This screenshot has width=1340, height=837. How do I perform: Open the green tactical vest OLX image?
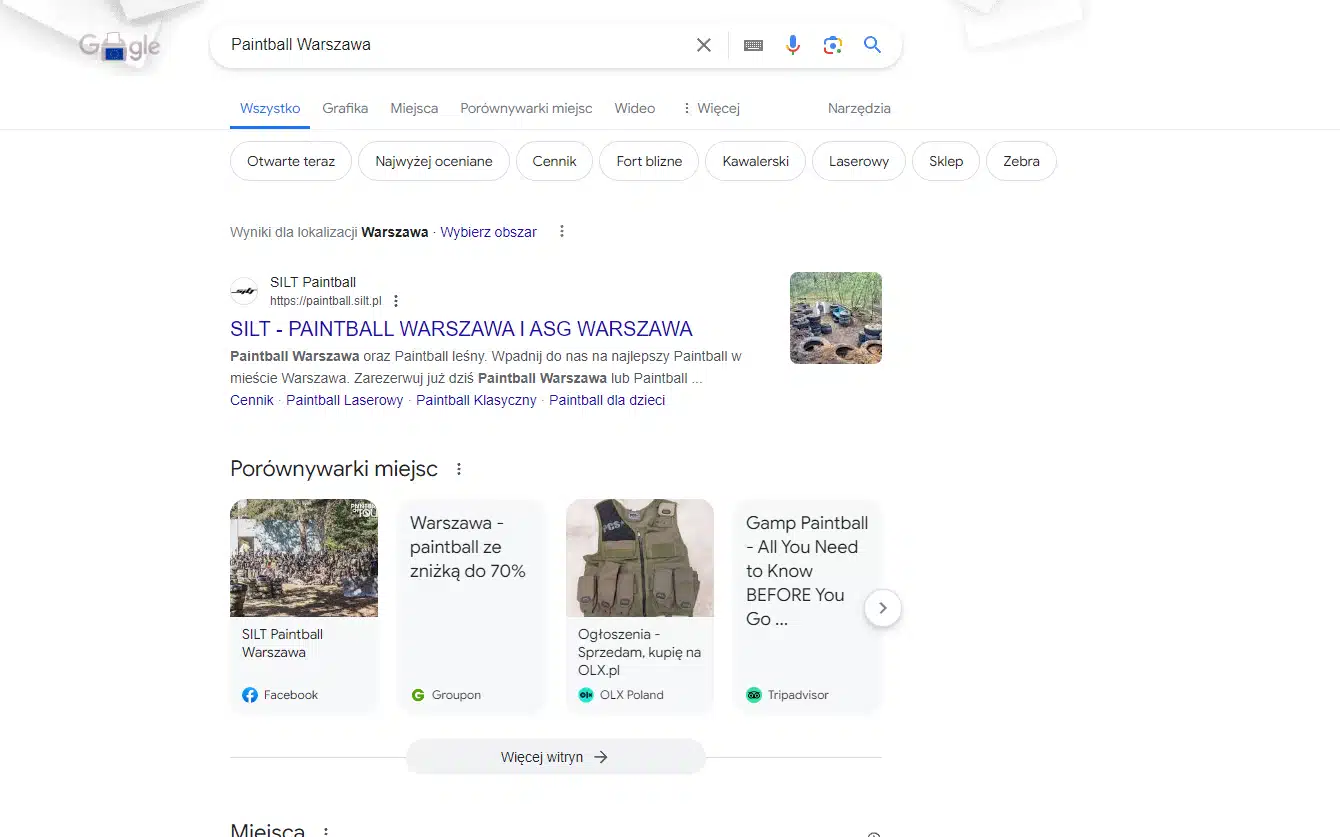[640, 558]
